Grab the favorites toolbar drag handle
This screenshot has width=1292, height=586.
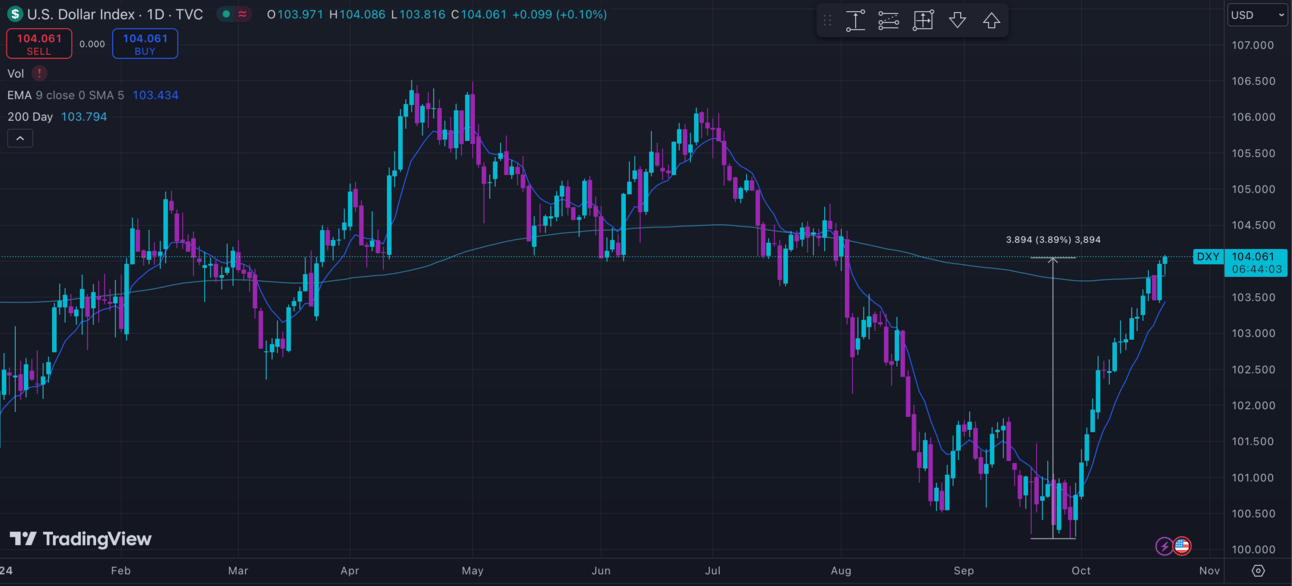[x=827, y=20]
